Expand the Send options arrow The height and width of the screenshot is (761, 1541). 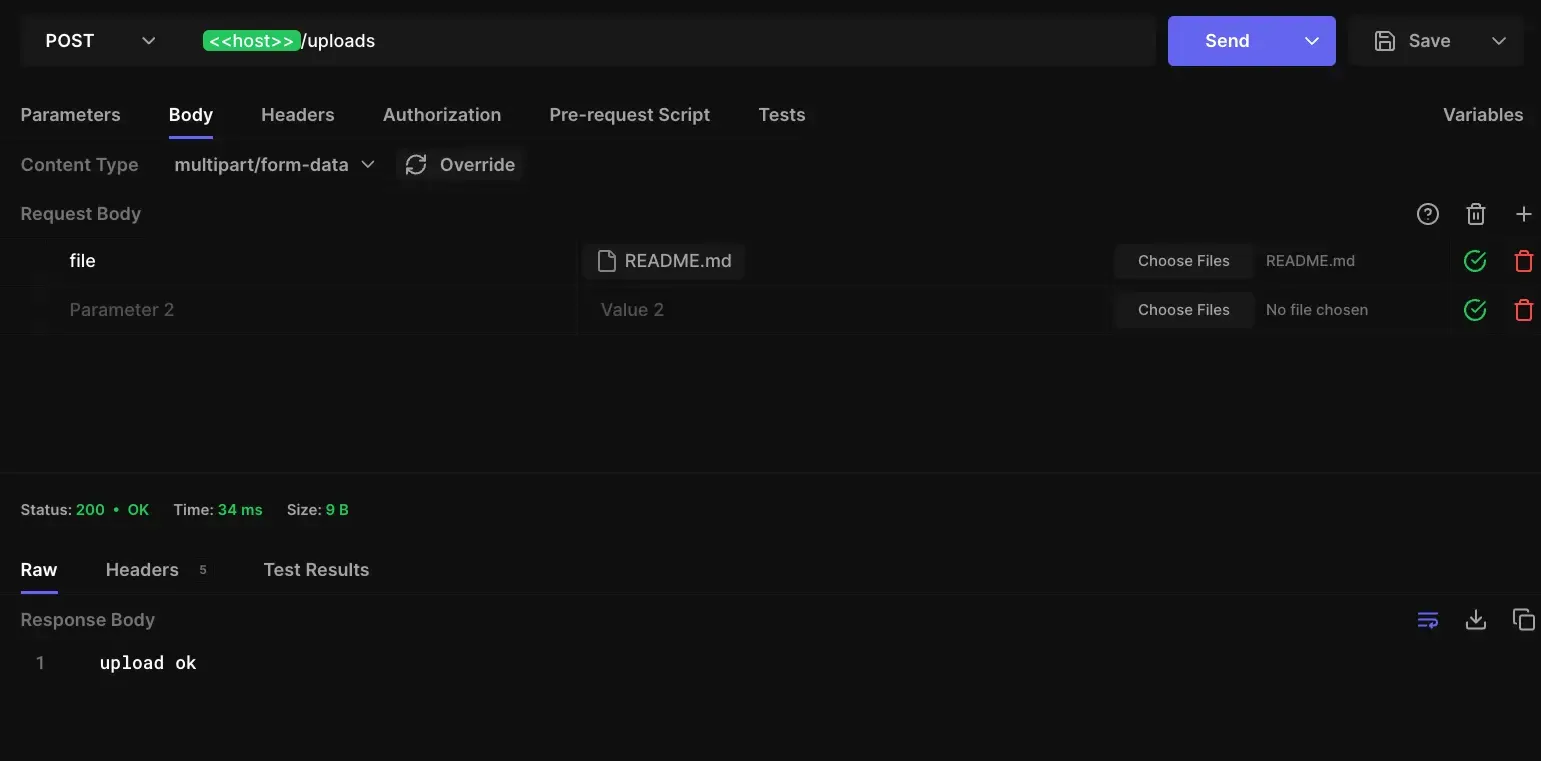[x=1312, y=41]
